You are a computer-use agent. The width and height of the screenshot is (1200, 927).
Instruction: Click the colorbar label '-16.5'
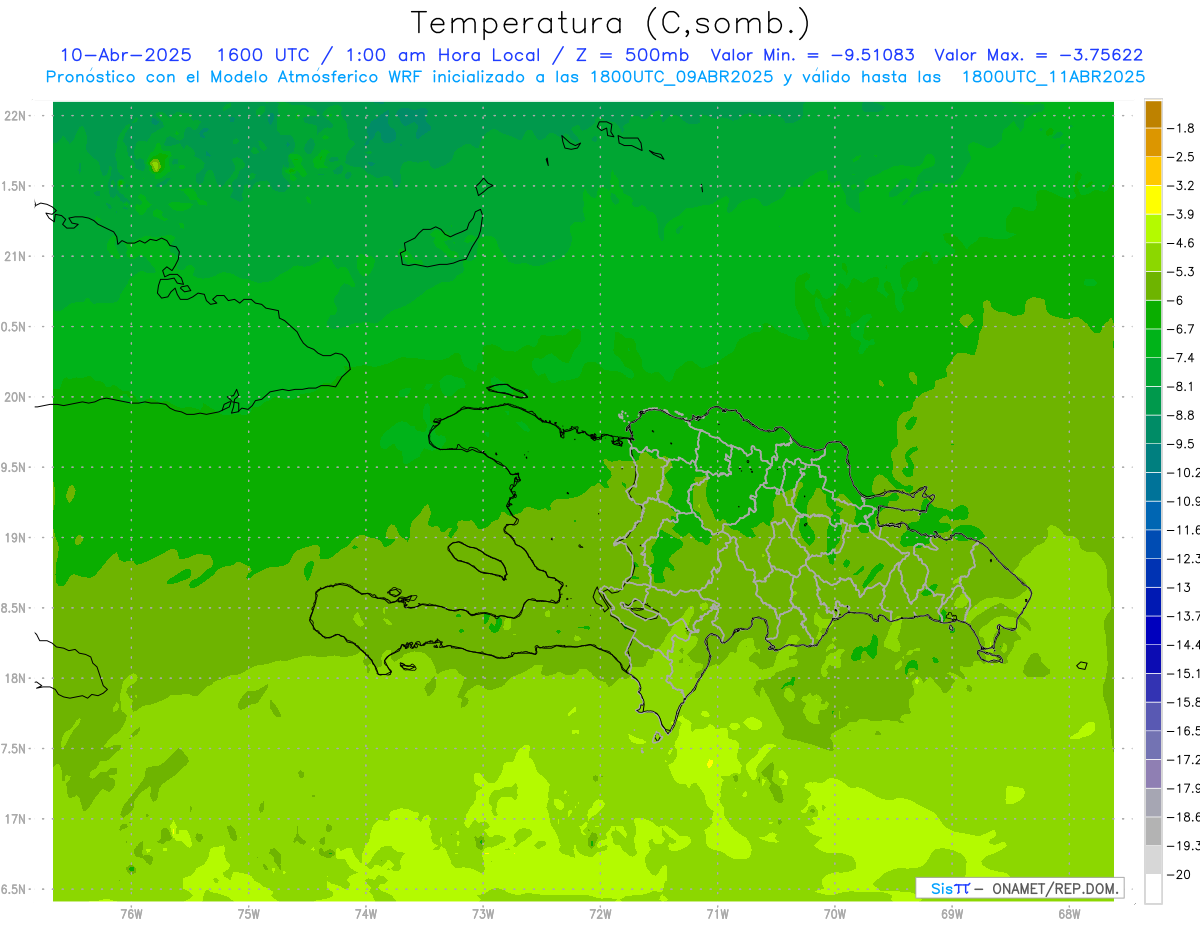[x=1184, y=731]
